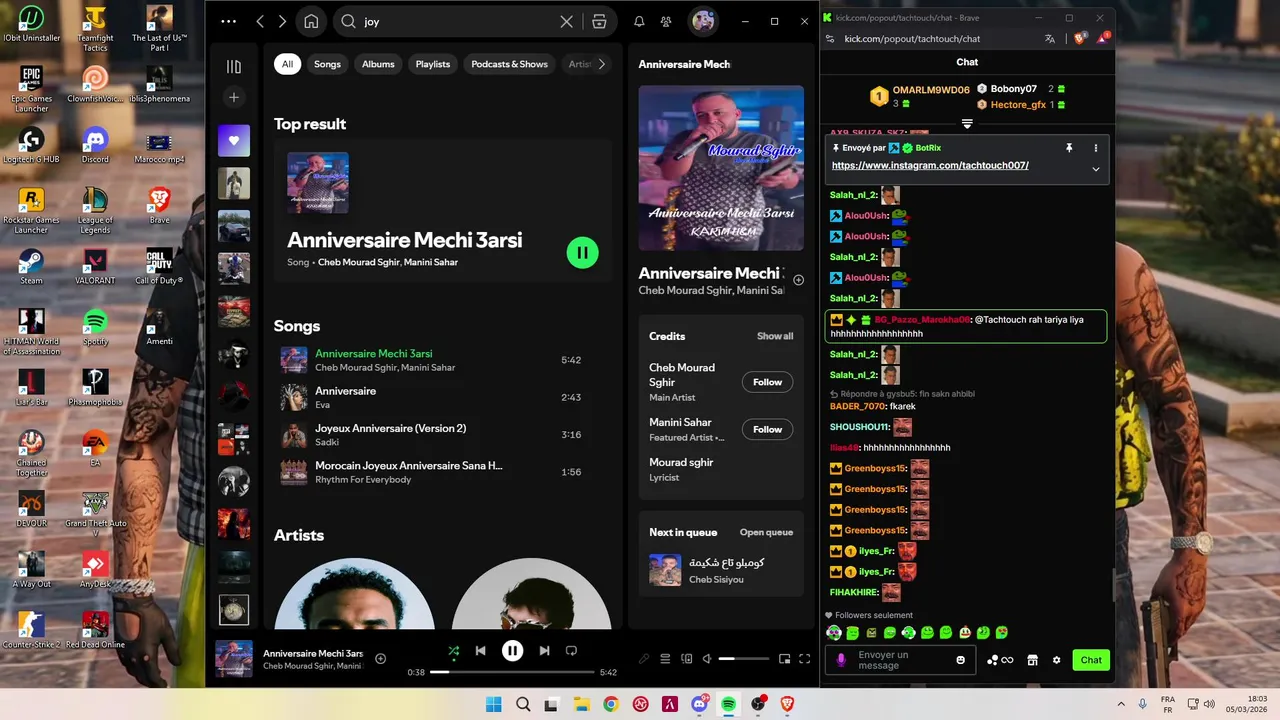
Task: Show more filter chips with right arrow
Action: pyautogui.click(x=601, y=64)
